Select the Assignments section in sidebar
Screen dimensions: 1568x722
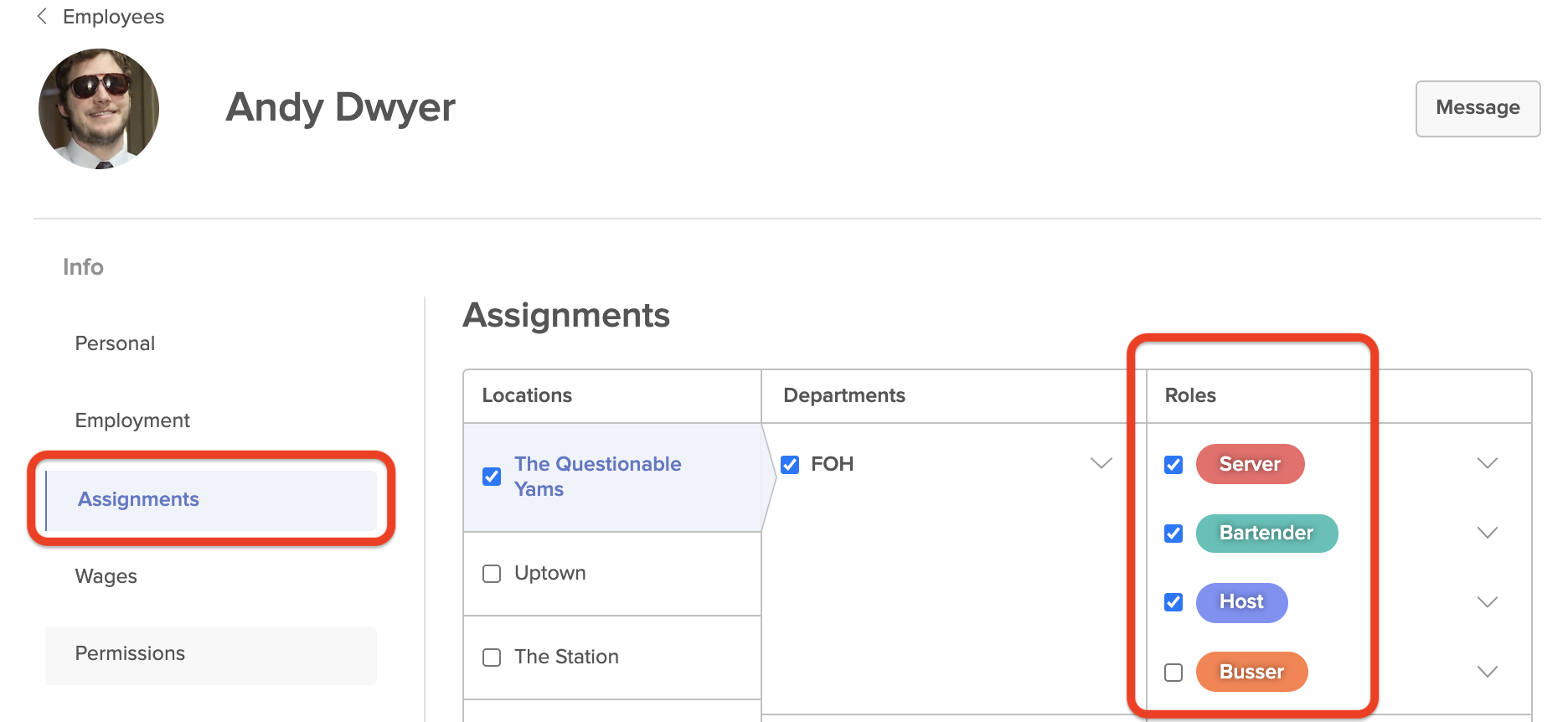click(138, 499)
